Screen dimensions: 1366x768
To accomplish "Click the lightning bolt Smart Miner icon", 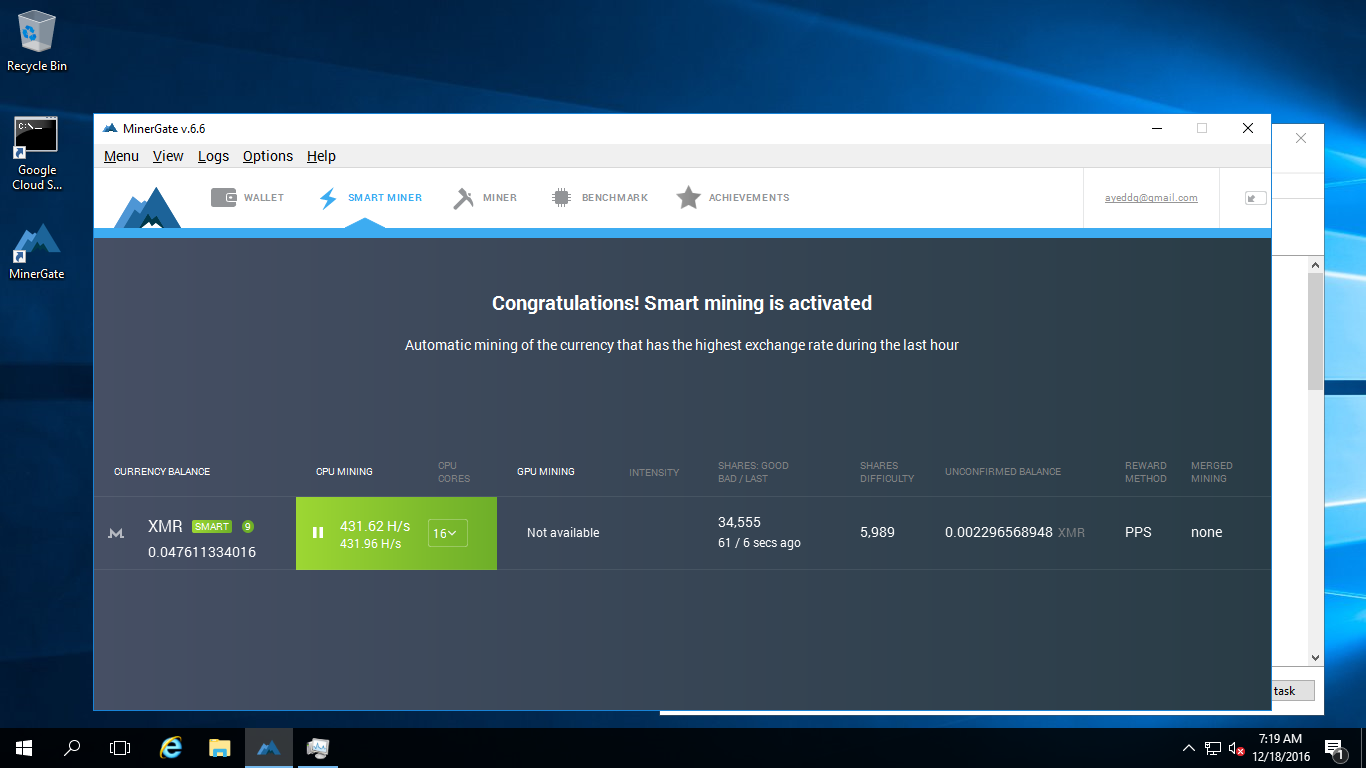I will [328, 198].
